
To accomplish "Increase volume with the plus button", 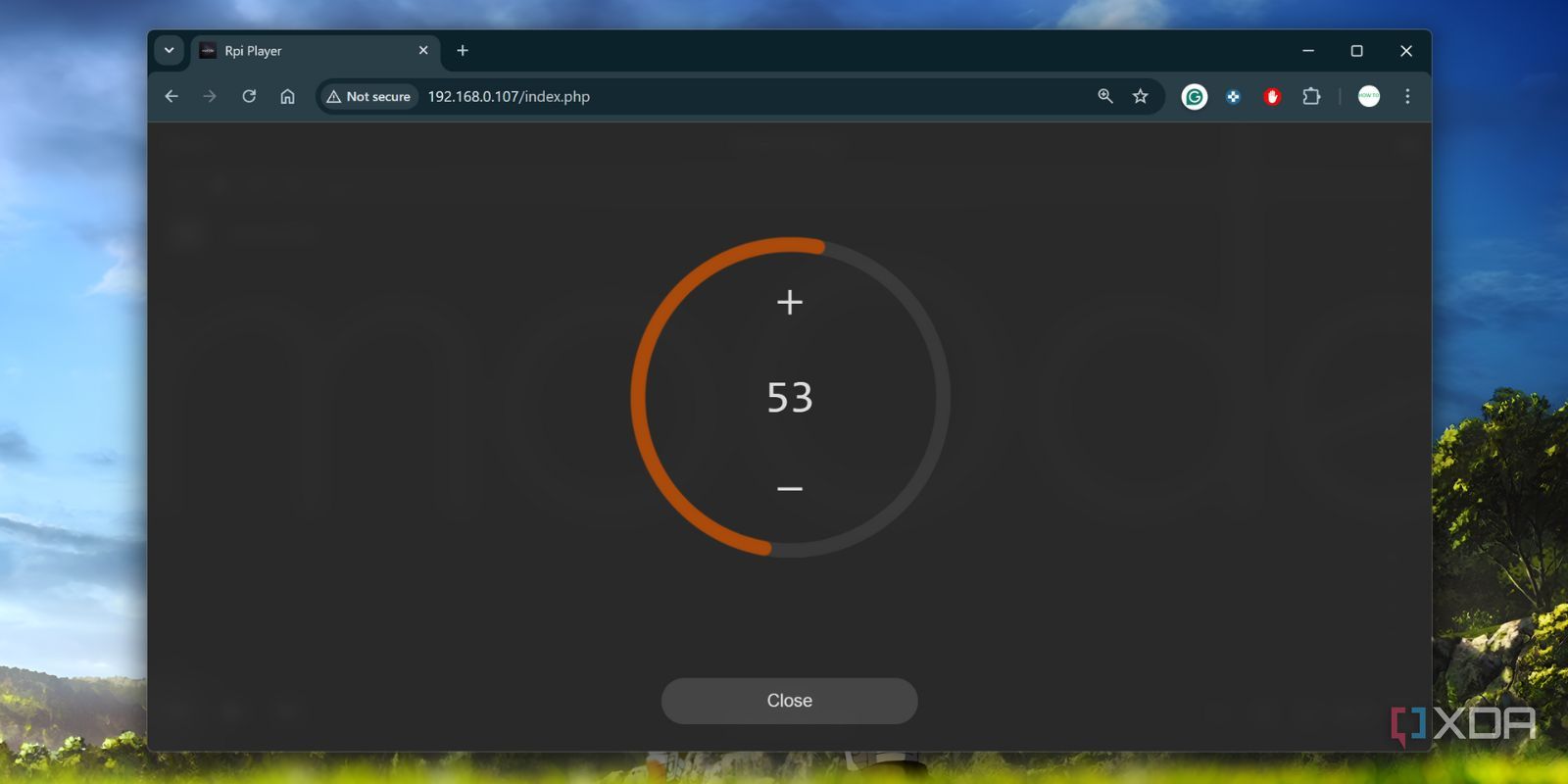I will pos(790,302).
